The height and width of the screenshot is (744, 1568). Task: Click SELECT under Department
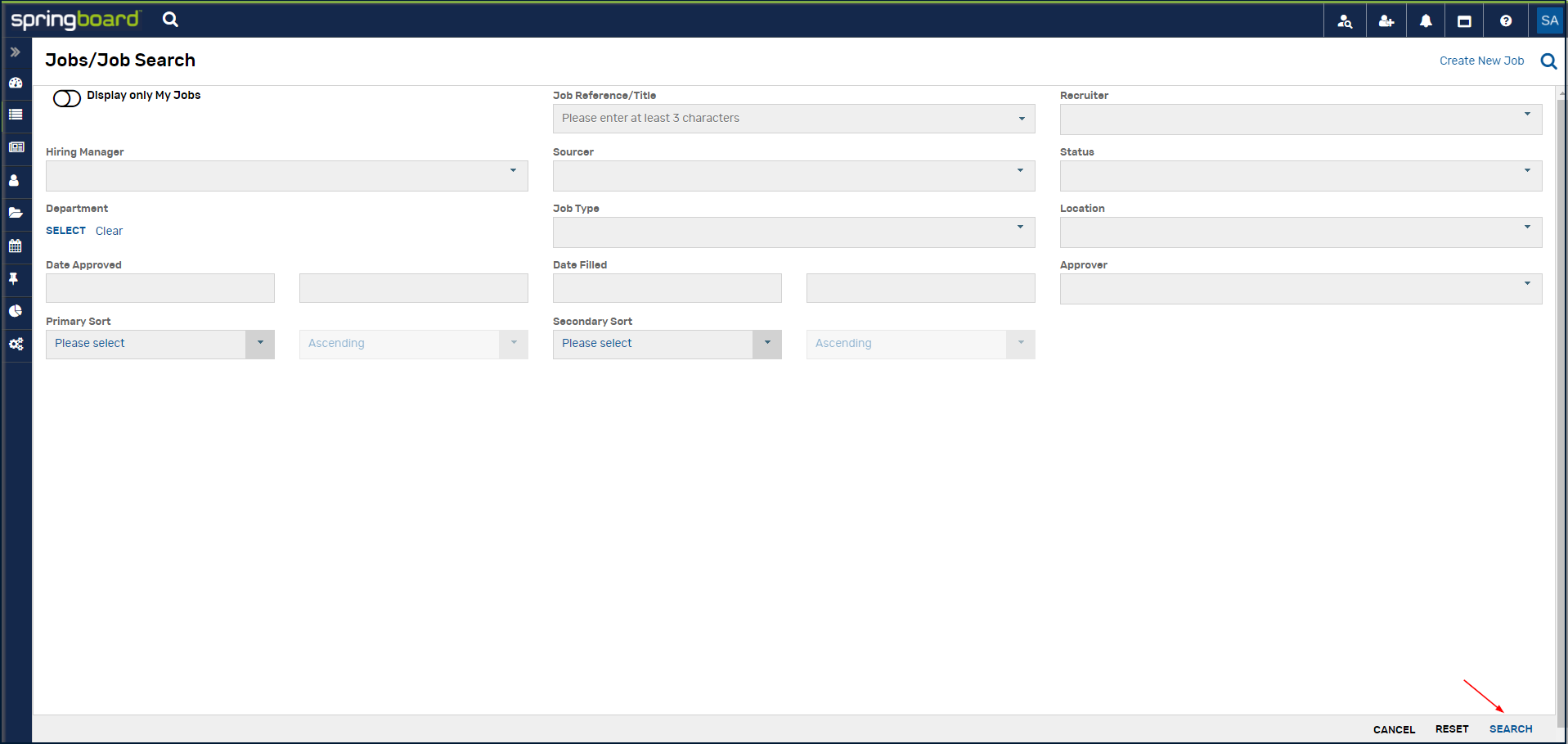coord(65,231)
